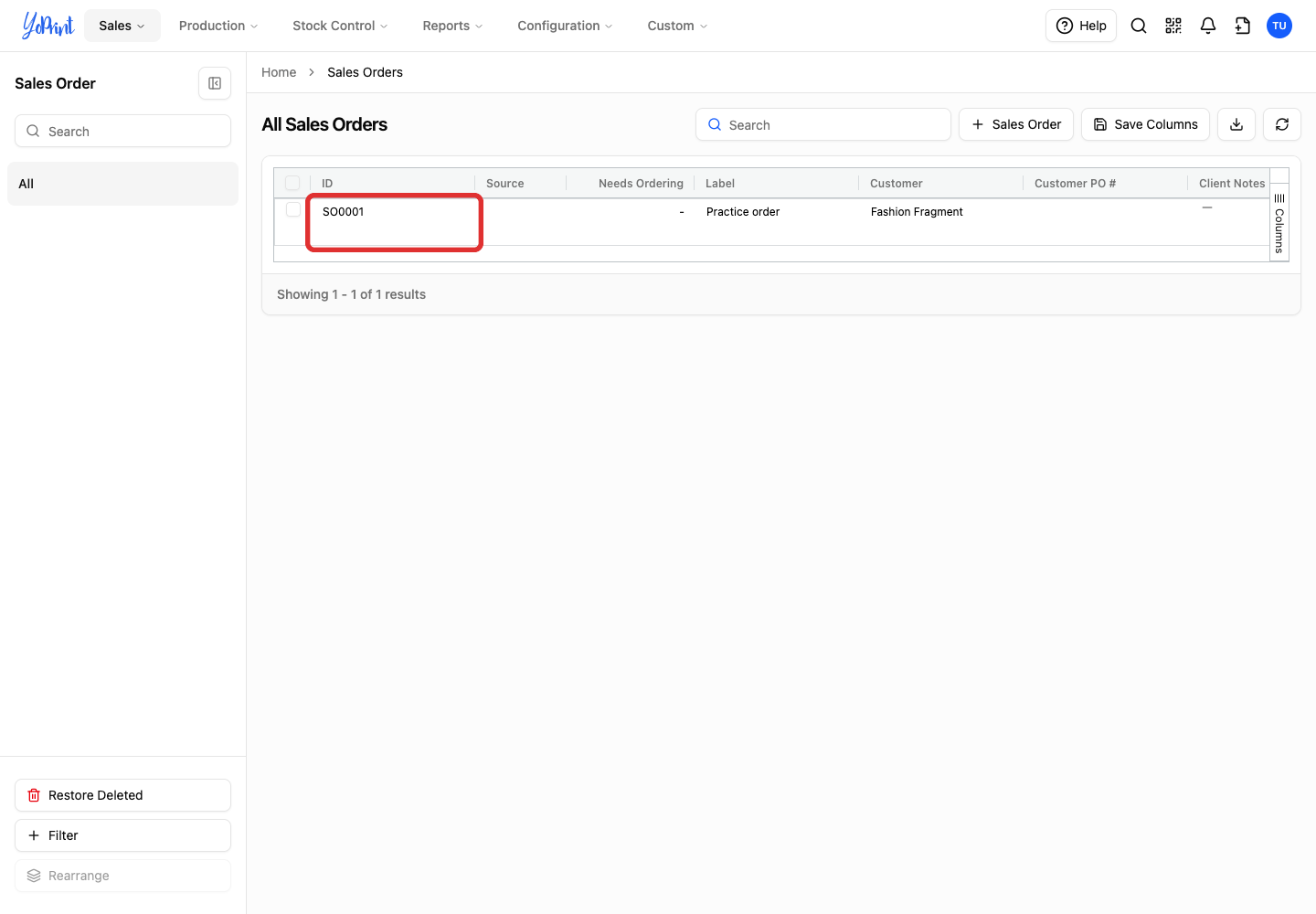Expand the Configuration menu
Image resolution: width=1316 pixels, height=914 pixels.
[565, 26]
